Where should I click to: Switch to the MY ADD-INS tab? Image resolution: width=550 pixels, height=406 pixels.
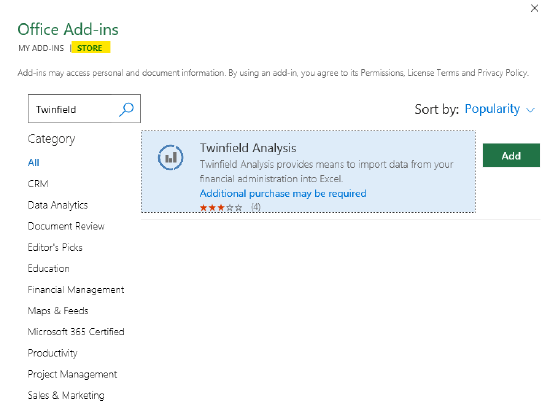(41, 48)
